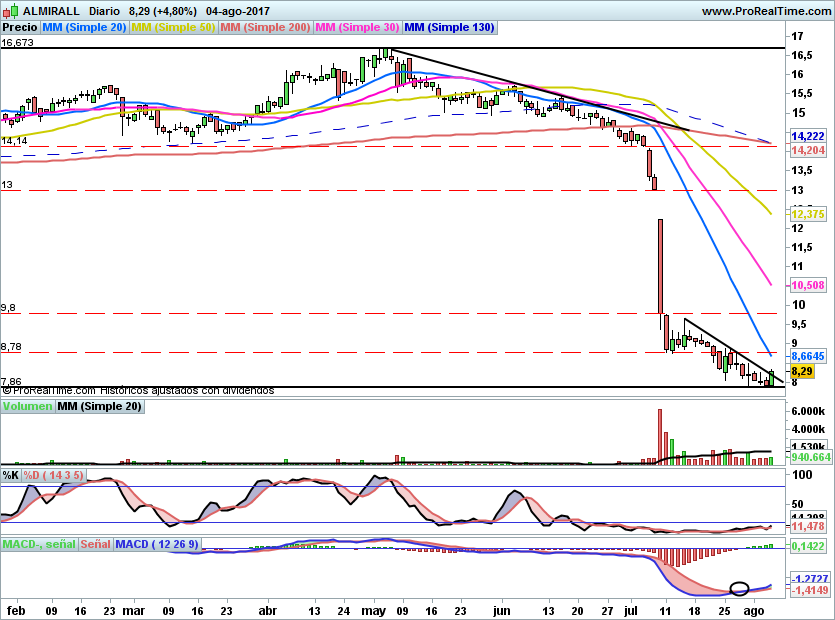The image size is (835, 620).
Task: Open the MM (Simple 200) red indicator label
Action: coord(265,27)
